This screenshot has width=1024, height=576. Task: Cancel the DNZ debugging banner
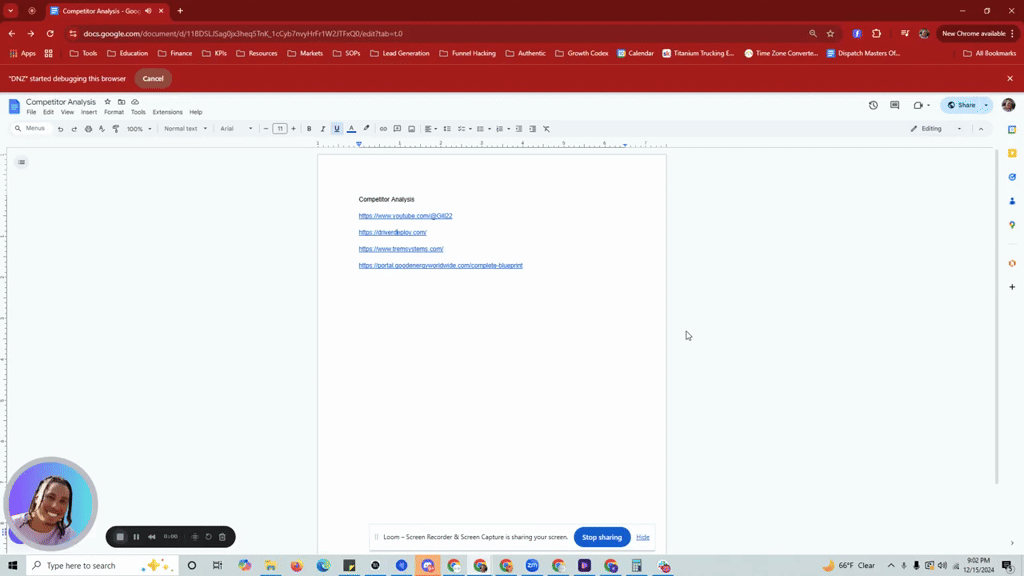pyautogui.click(x=153, y=78)
